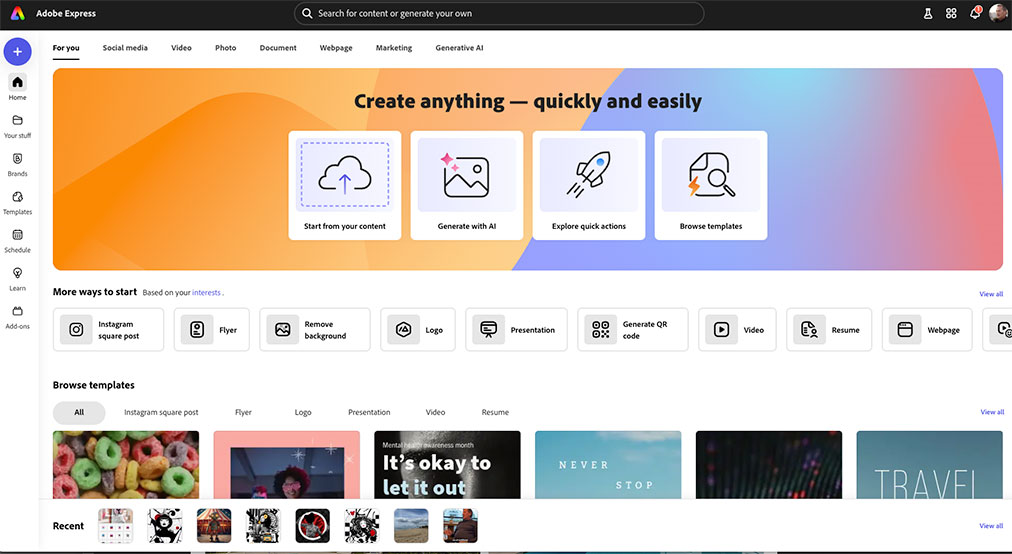Viewport: 1012px width, 554px height.
Task: Click the interests link
Action: coord(207,292)
